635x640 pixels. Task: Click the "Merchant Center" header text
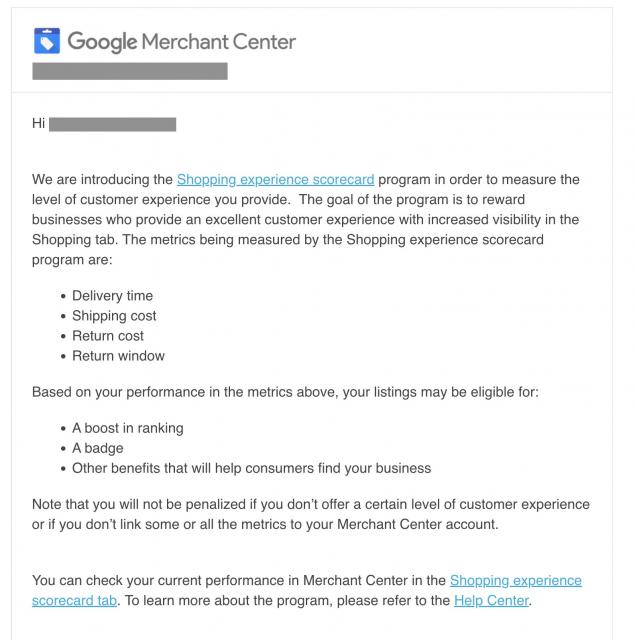pos(218,42)
